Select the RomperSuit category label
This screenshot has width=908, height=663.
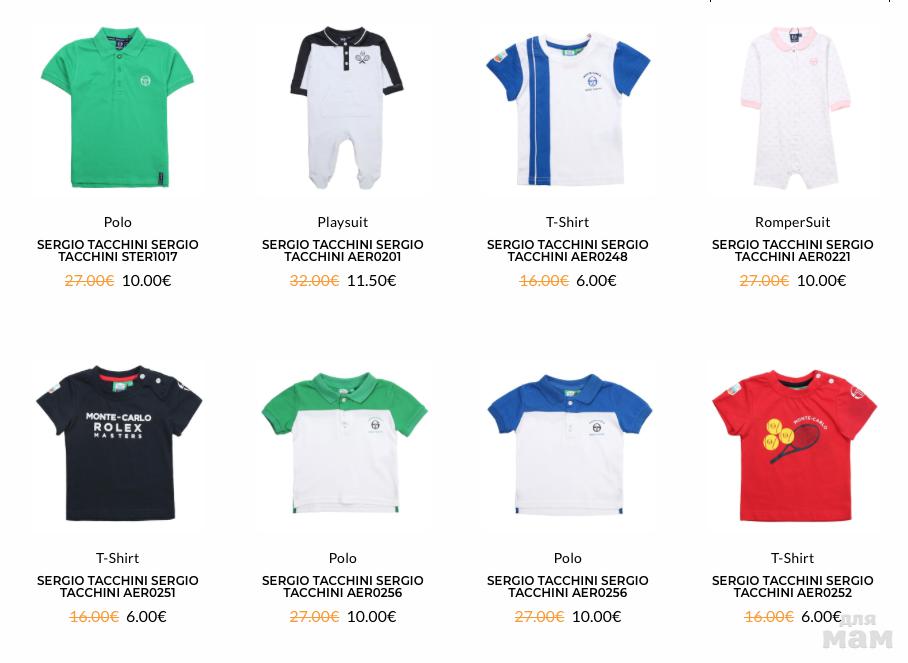792,222
